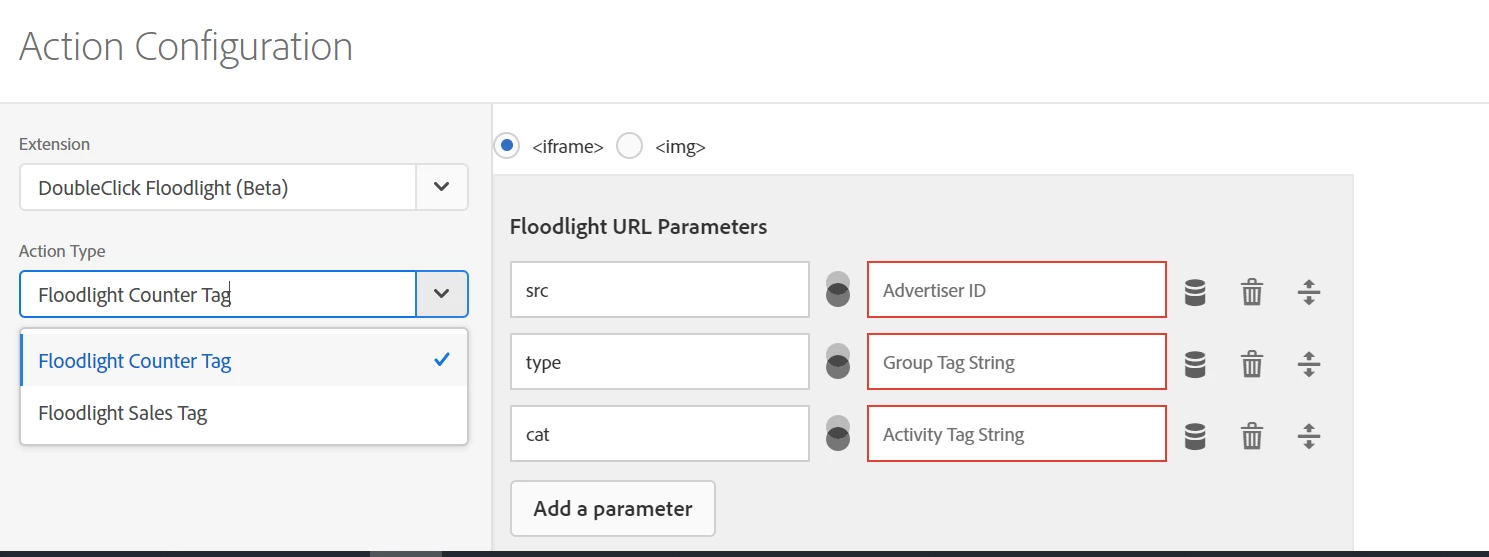The height and width of the screenshot is (557, 1489).
Task: Click the Activity Tag String input field
Action: (x=1016, y=434)
